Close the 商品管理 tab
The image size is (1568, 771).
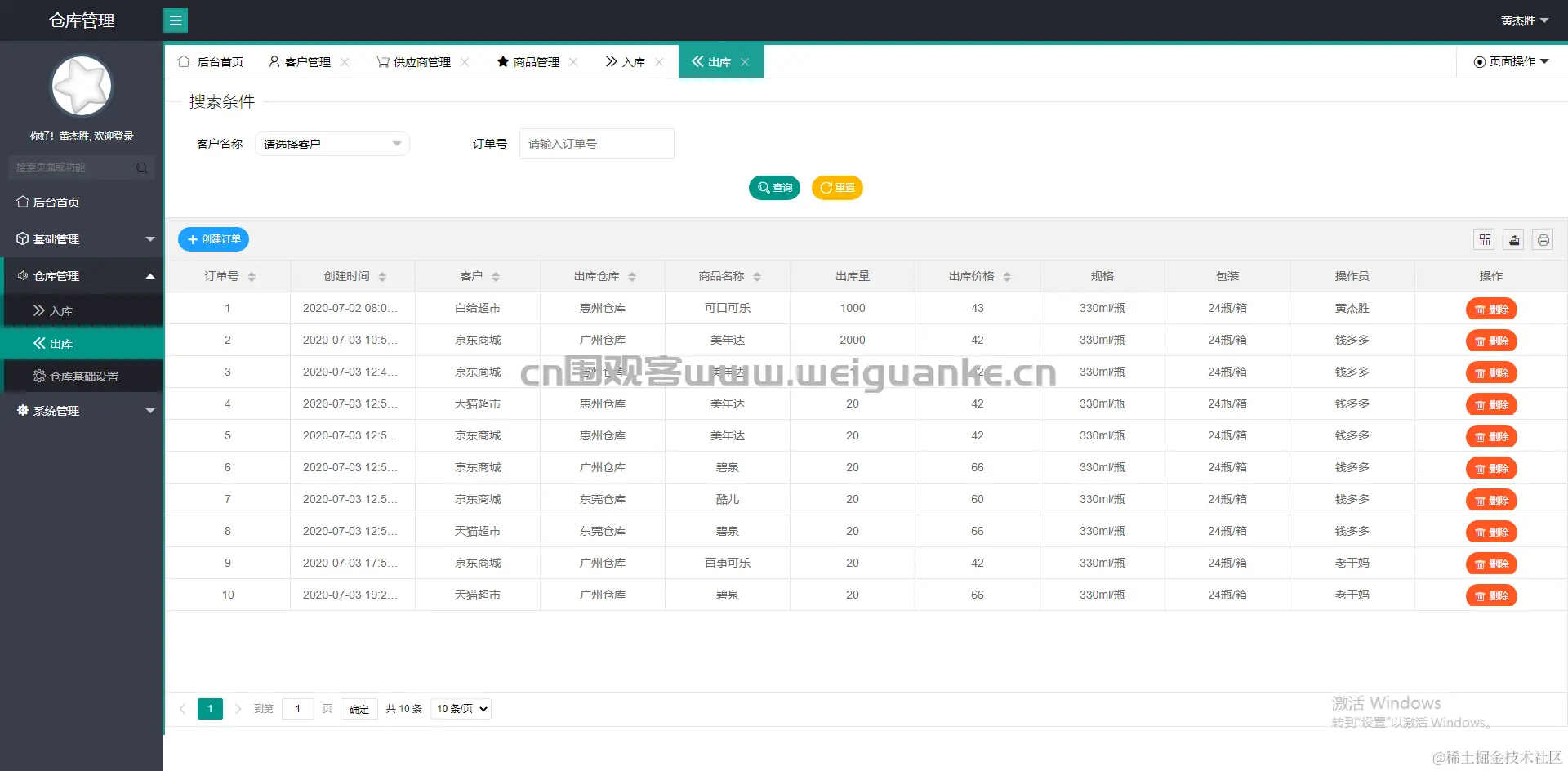click(x=573, y=62)
